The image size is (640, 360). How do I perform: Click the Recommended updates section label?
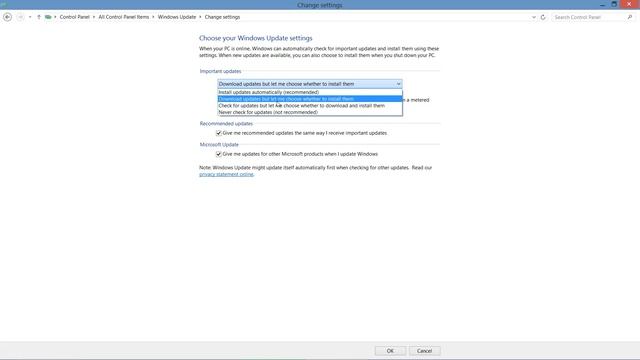226,123
